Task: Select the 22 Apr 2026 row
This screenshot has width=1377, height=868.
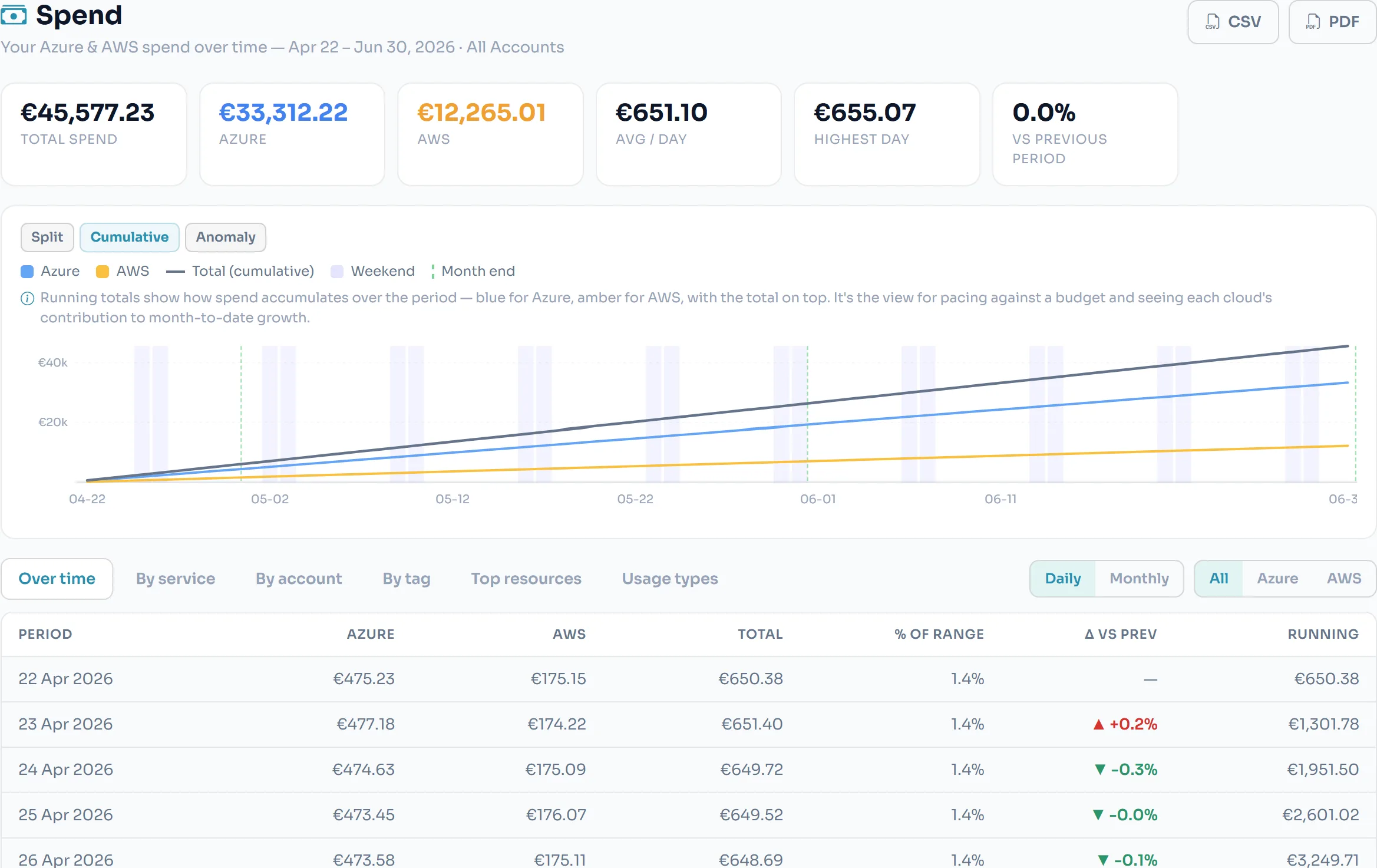Action: pyautogui.click(x=689, y=679)
